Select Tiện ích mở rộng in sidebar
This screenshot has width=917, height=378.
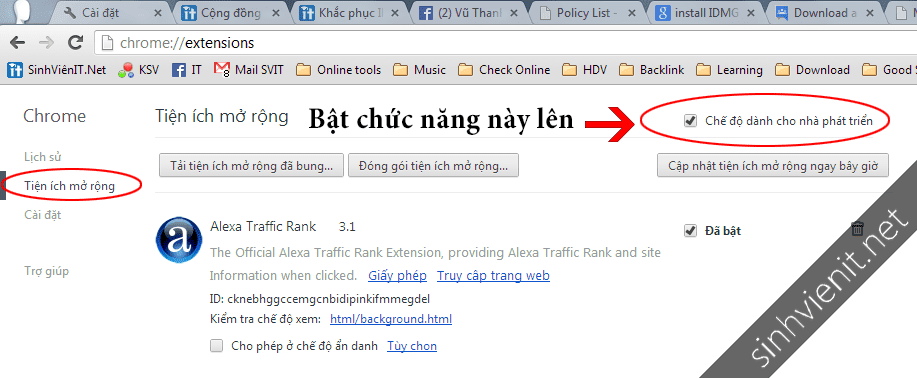pos(70,186)
